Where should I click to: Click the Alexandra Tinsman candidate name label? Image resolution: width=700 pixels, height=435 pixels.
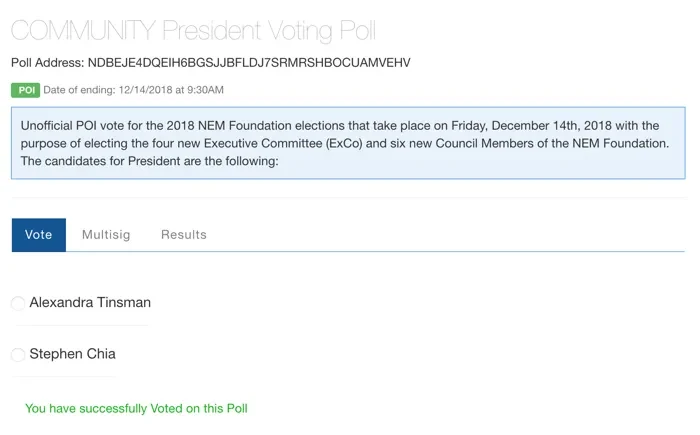pyautogui.click(x=90, y=302)
